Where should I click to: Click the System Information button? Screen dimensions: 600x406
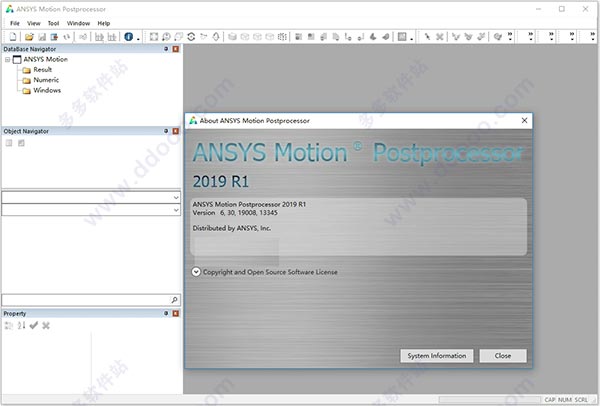point(437,356)
